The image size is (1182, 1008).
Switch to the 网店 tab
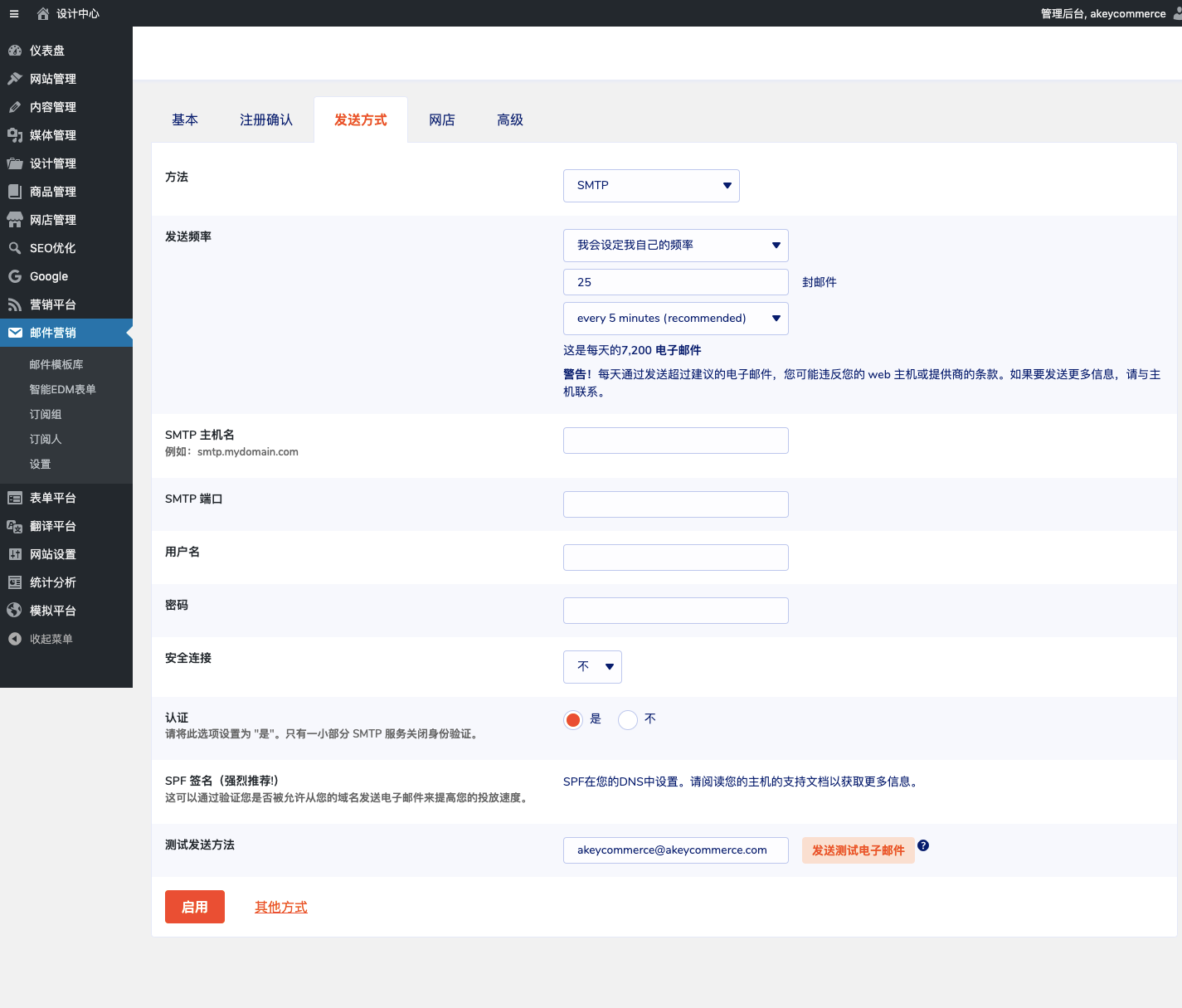pyautogui.click(x=442, y=120)
